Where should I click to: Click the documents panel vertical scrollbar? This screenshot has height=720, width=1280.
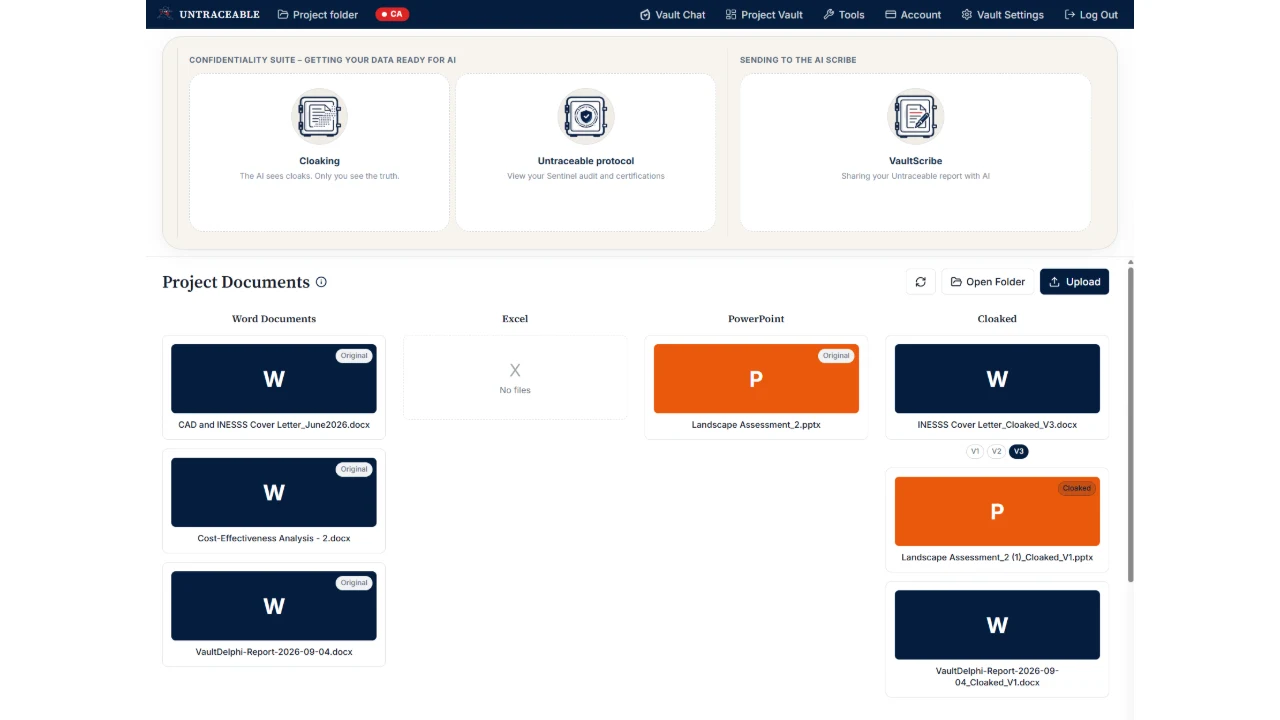click(1130, 423)
